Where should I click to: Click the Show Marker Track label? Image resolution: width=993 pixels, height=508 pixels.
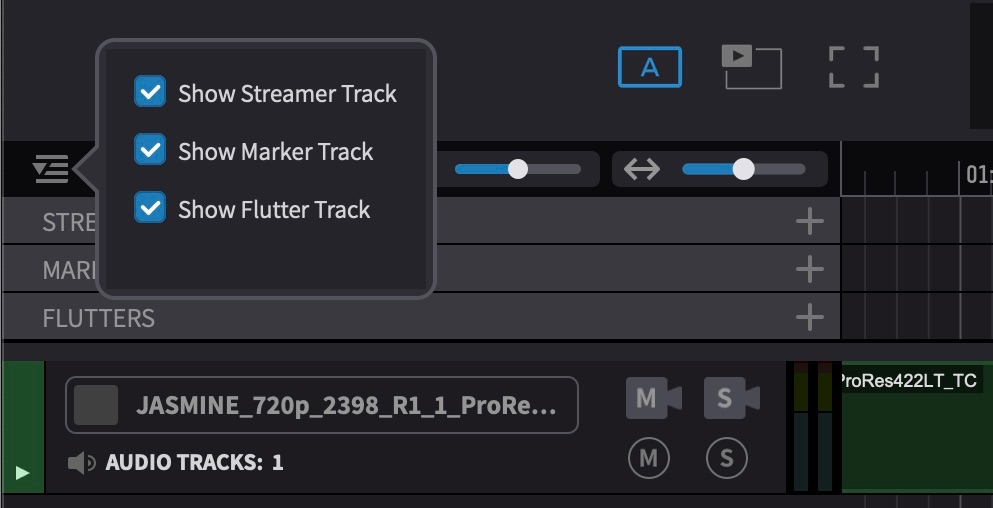[x=275, y=151]
